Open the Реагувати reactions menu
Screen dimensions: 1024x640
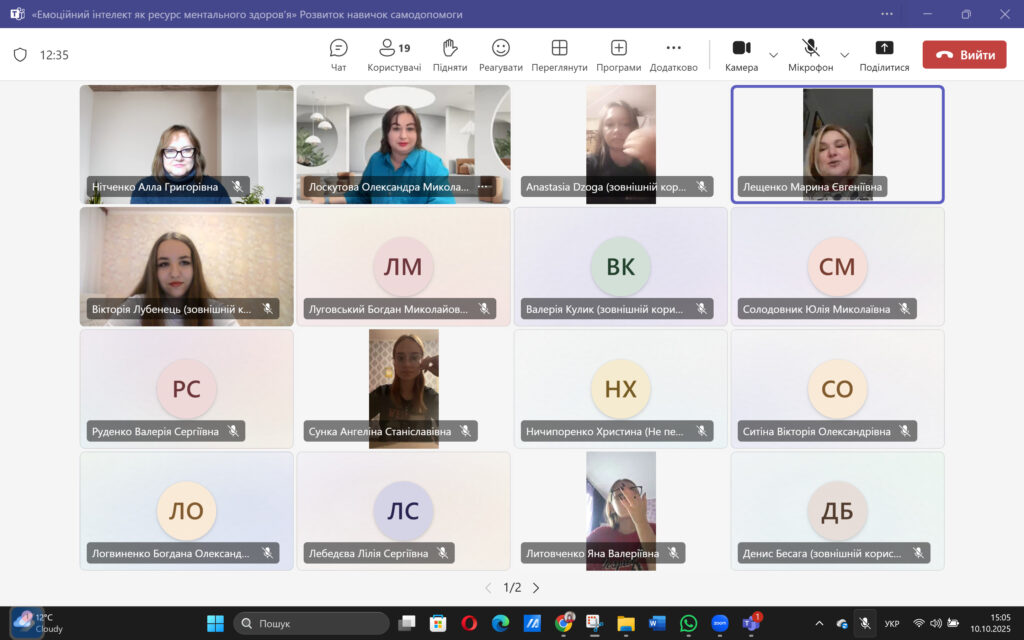(x=500, y=54)
